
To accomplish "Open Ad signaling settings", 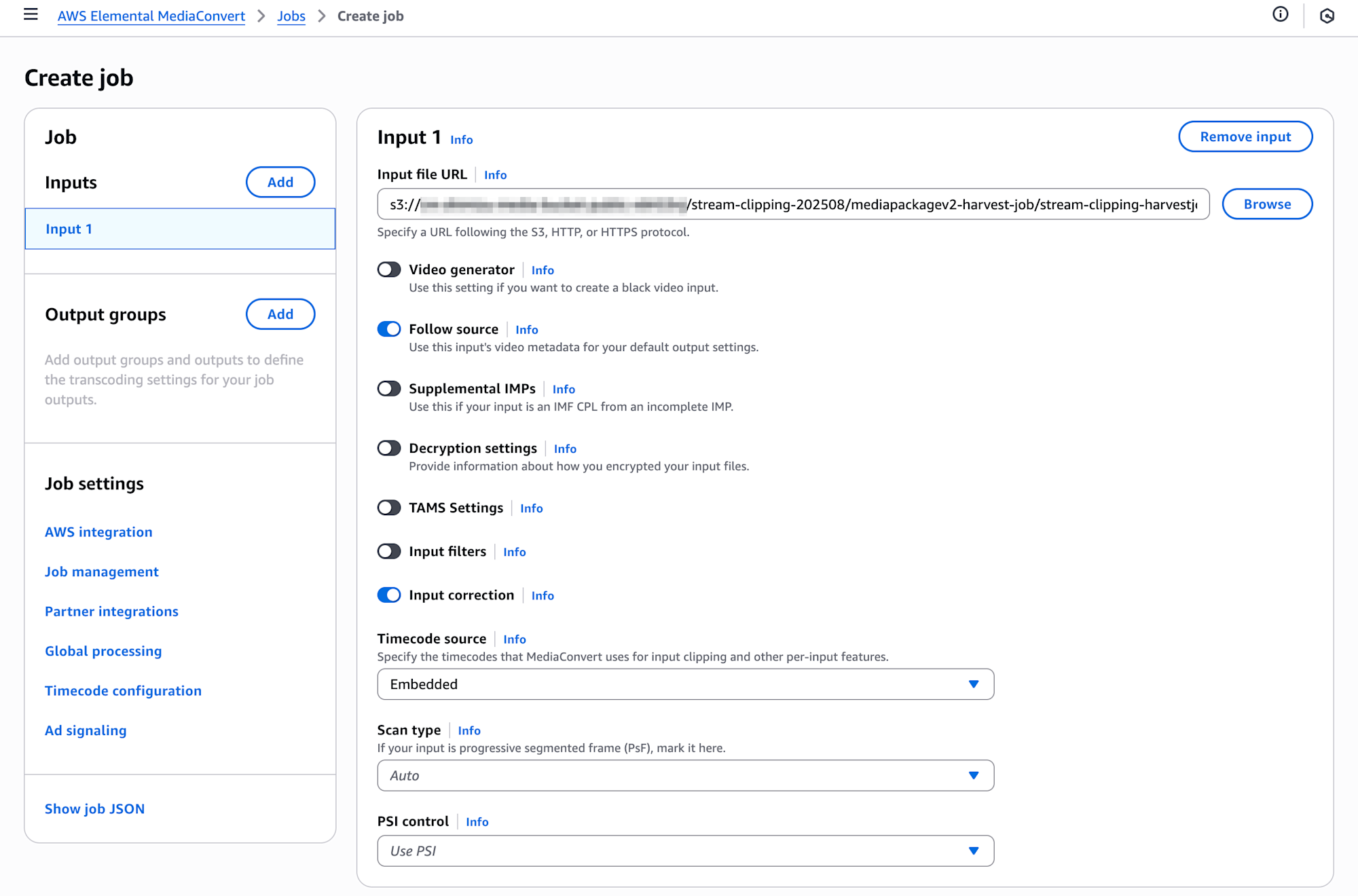I will [x=86, y=730].
